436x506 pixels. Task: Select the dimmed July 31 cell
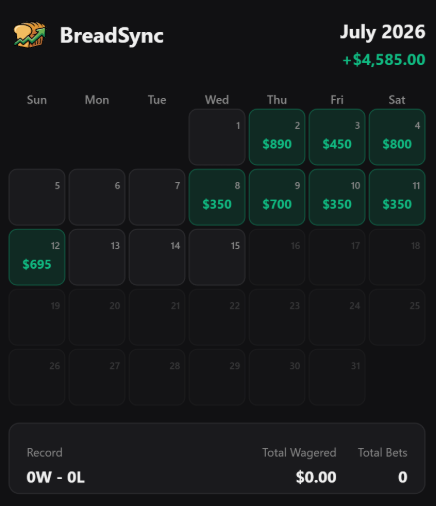tap(337, 377)
